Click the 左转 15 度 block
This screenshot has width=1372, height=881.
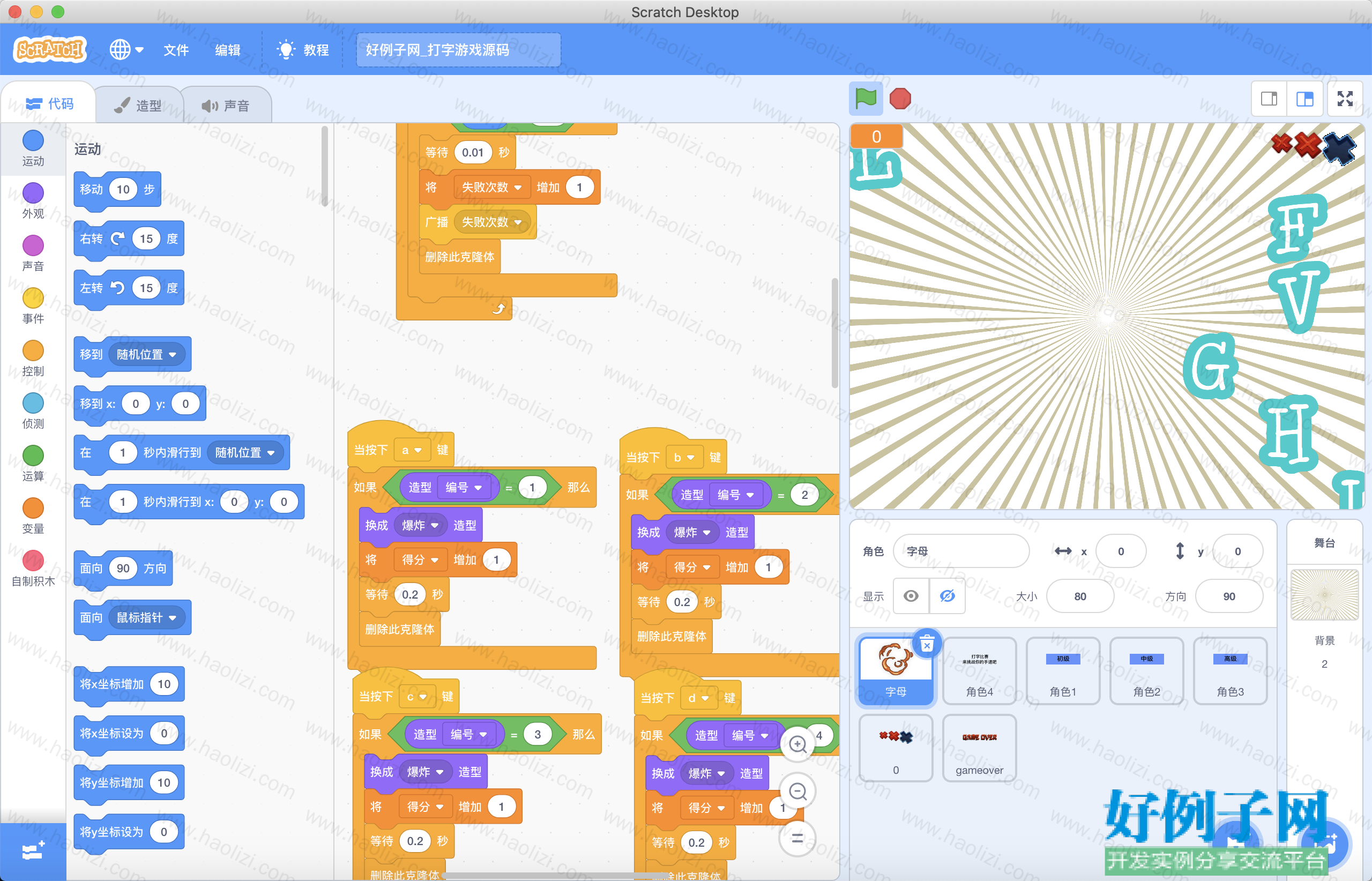coord(129,288)
